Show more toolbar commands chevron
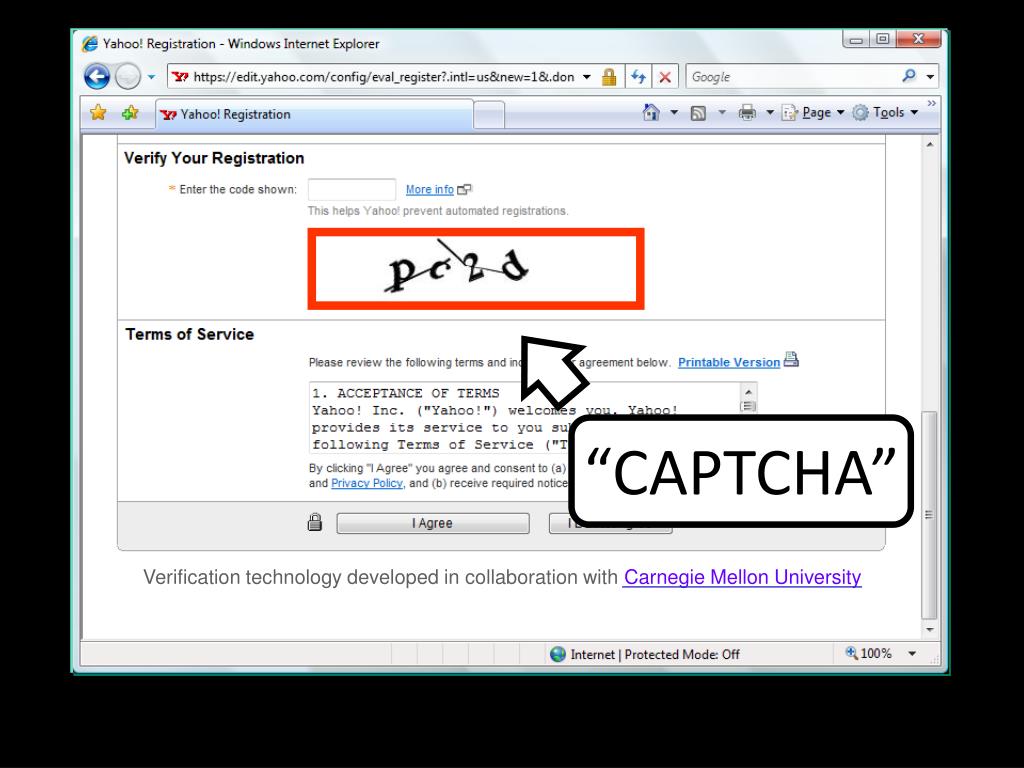This screenshot has width=1024, height=768. pos(931,103)
